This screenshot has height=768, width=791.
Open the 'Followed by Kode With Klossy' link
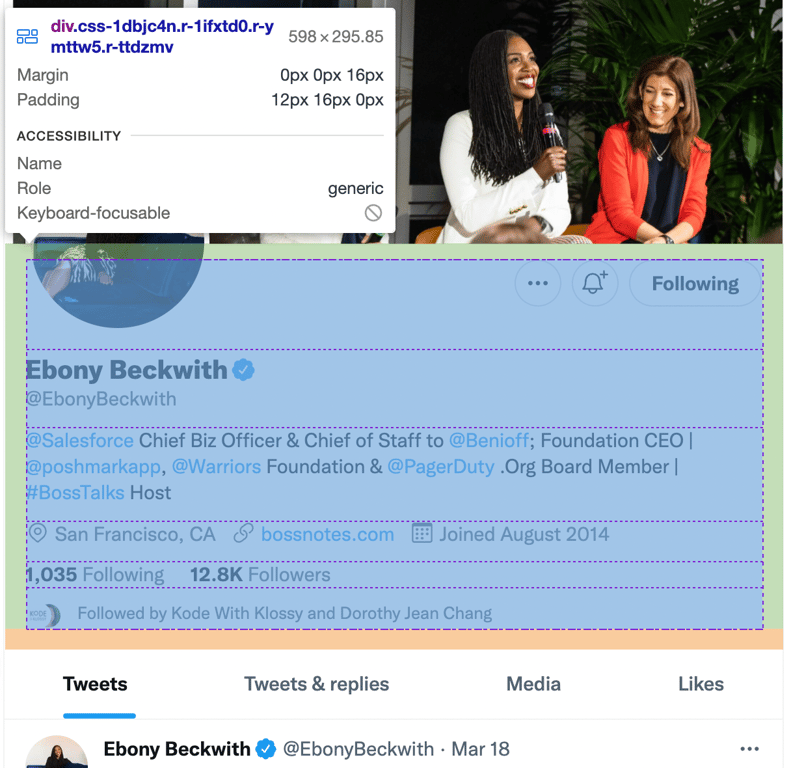coord(285,614)
